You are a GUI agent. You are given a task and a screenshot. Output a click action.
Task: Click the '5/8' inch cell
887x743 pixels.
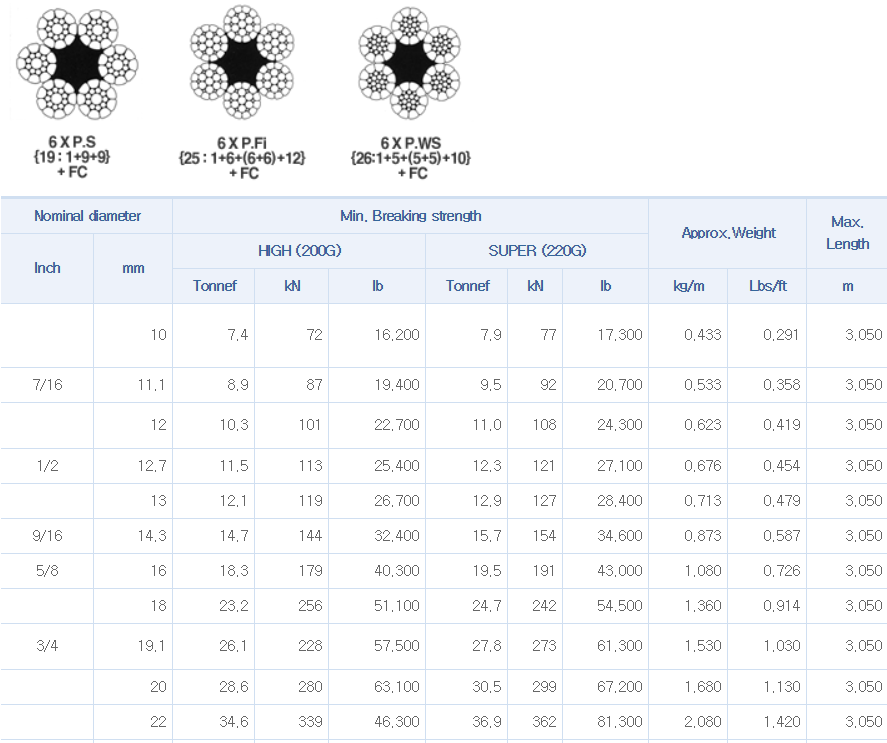pyautogui.click(x=48, y=570)
